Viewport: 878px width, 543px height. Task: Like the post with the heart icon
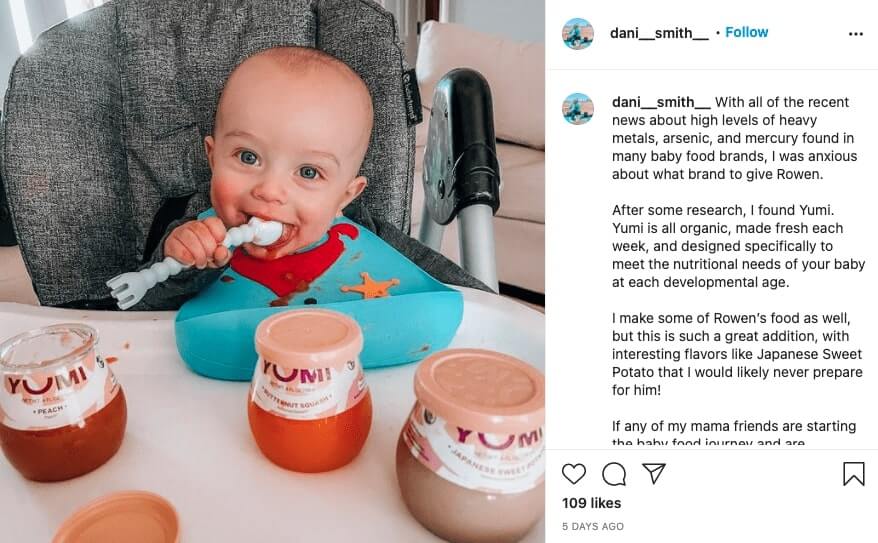pyautogui.click(x=573, y=474)
